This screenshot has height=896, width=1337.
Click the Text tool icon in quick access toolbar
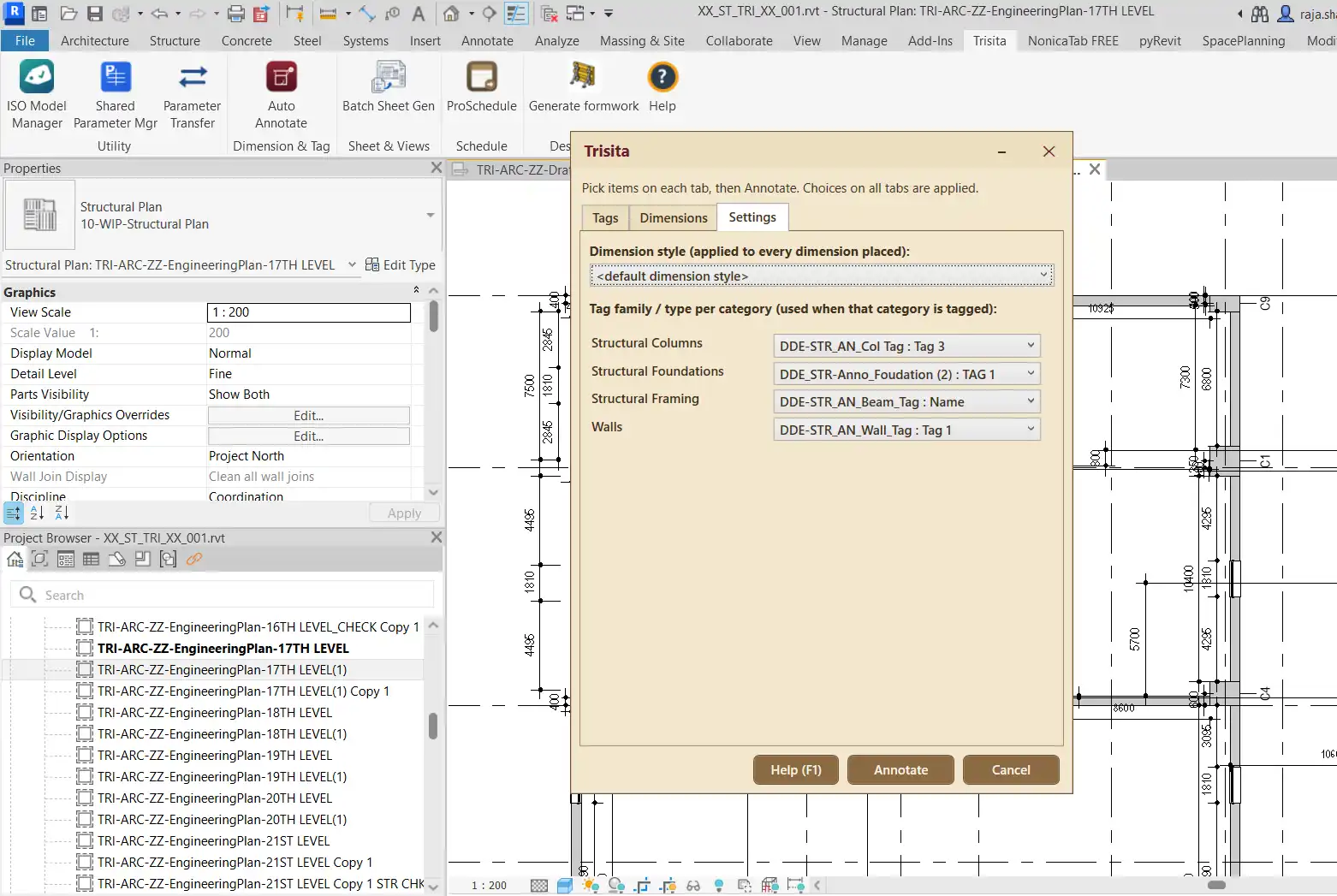tap(419, 14)
